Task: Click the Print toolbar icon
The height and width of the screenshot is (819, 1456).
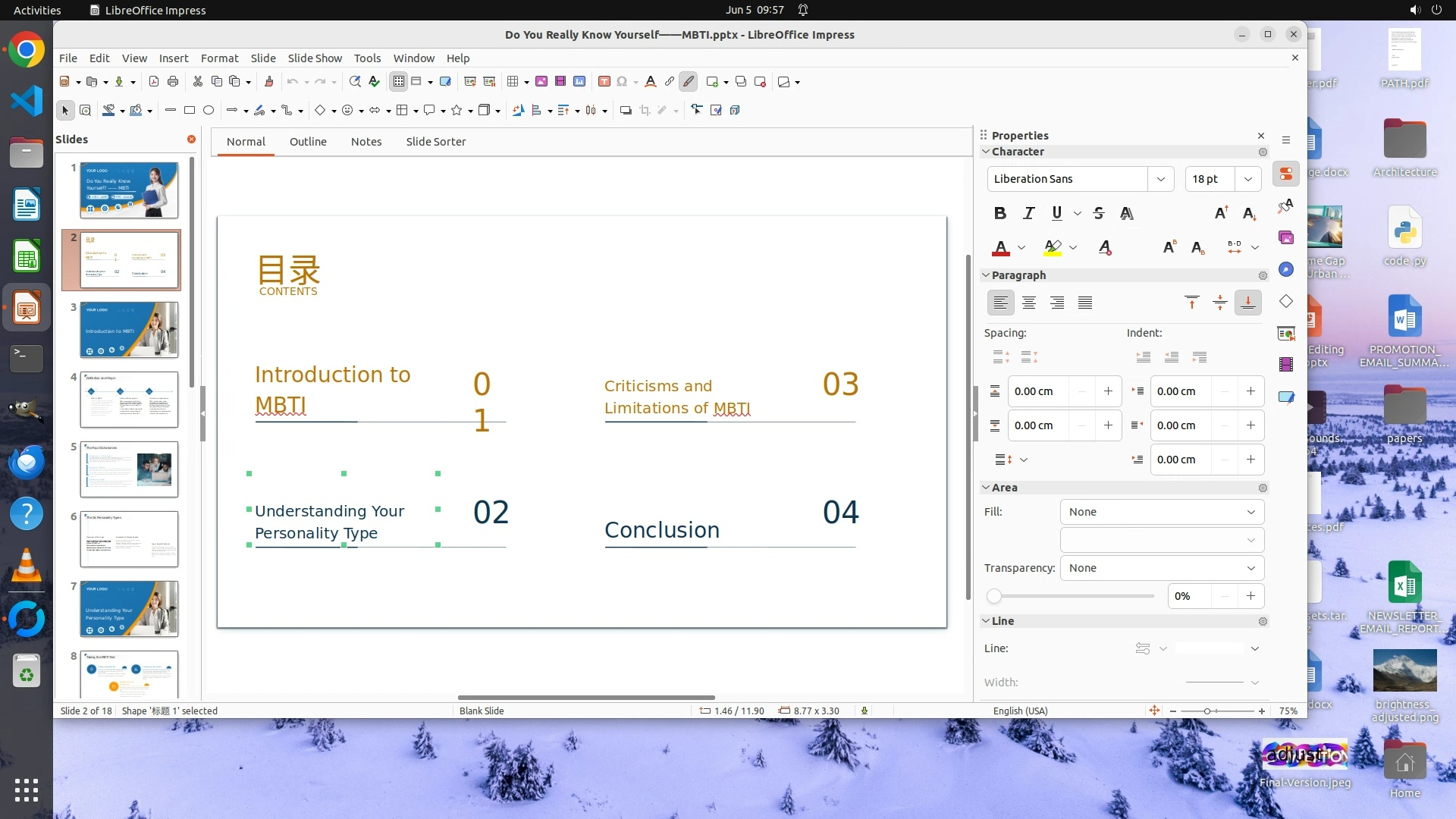Action: 173,82
